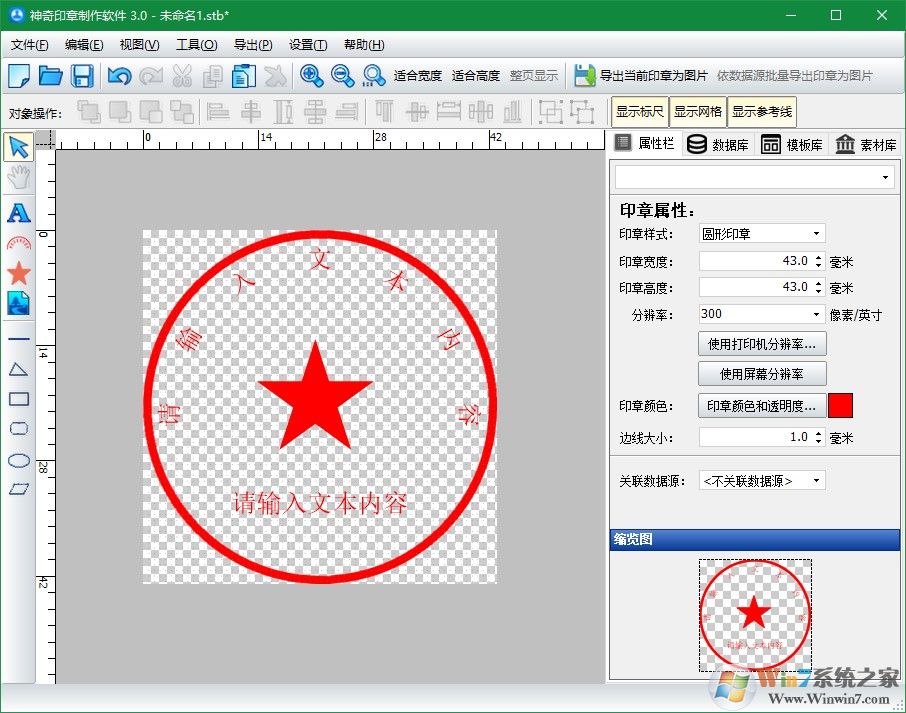Click the 使用打印机分辨率 button
The height and width of the screenshot is (713, 906).
coord(762,344)
